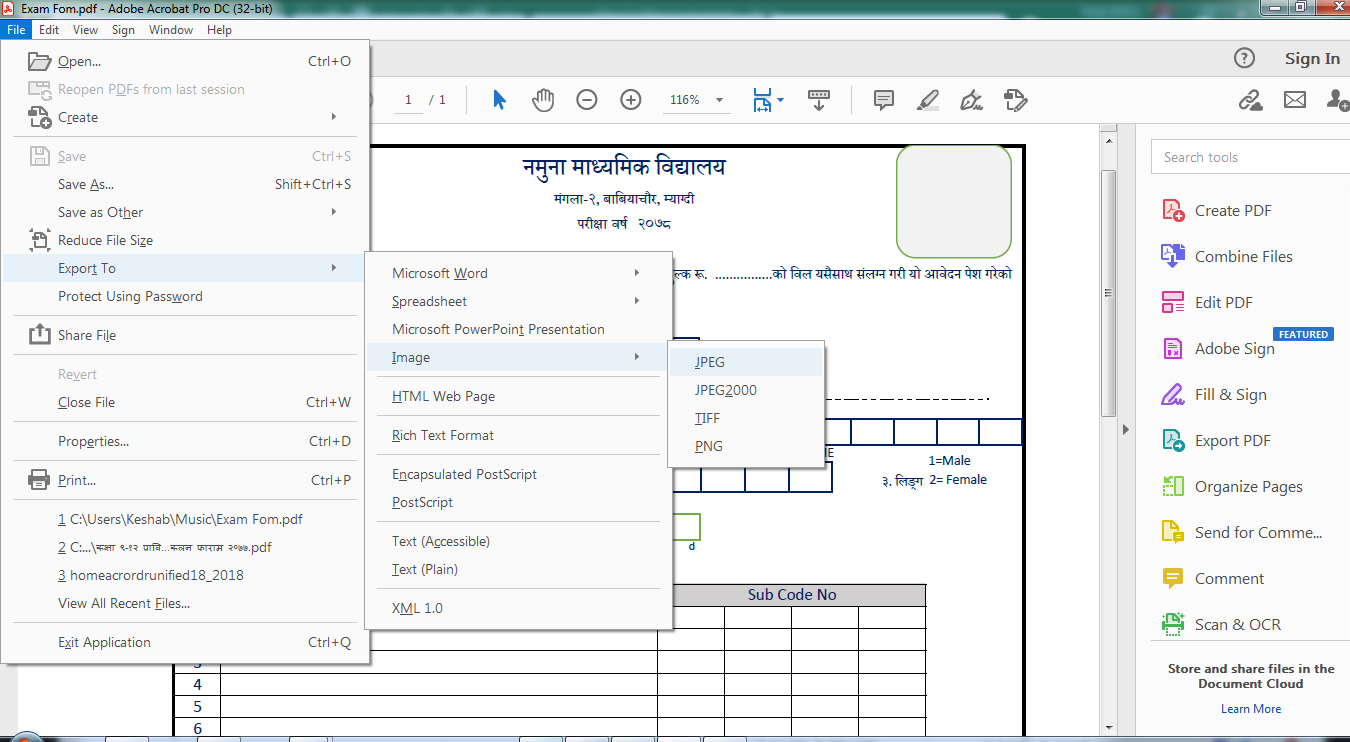Open the Sign menu in menu bar
This screenshot has width=1350, height=742.
(x=123, y=30)
